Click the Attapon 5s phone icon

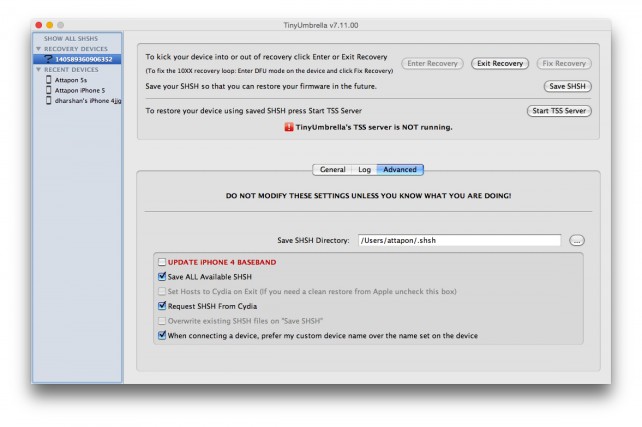tap(48, 80)
